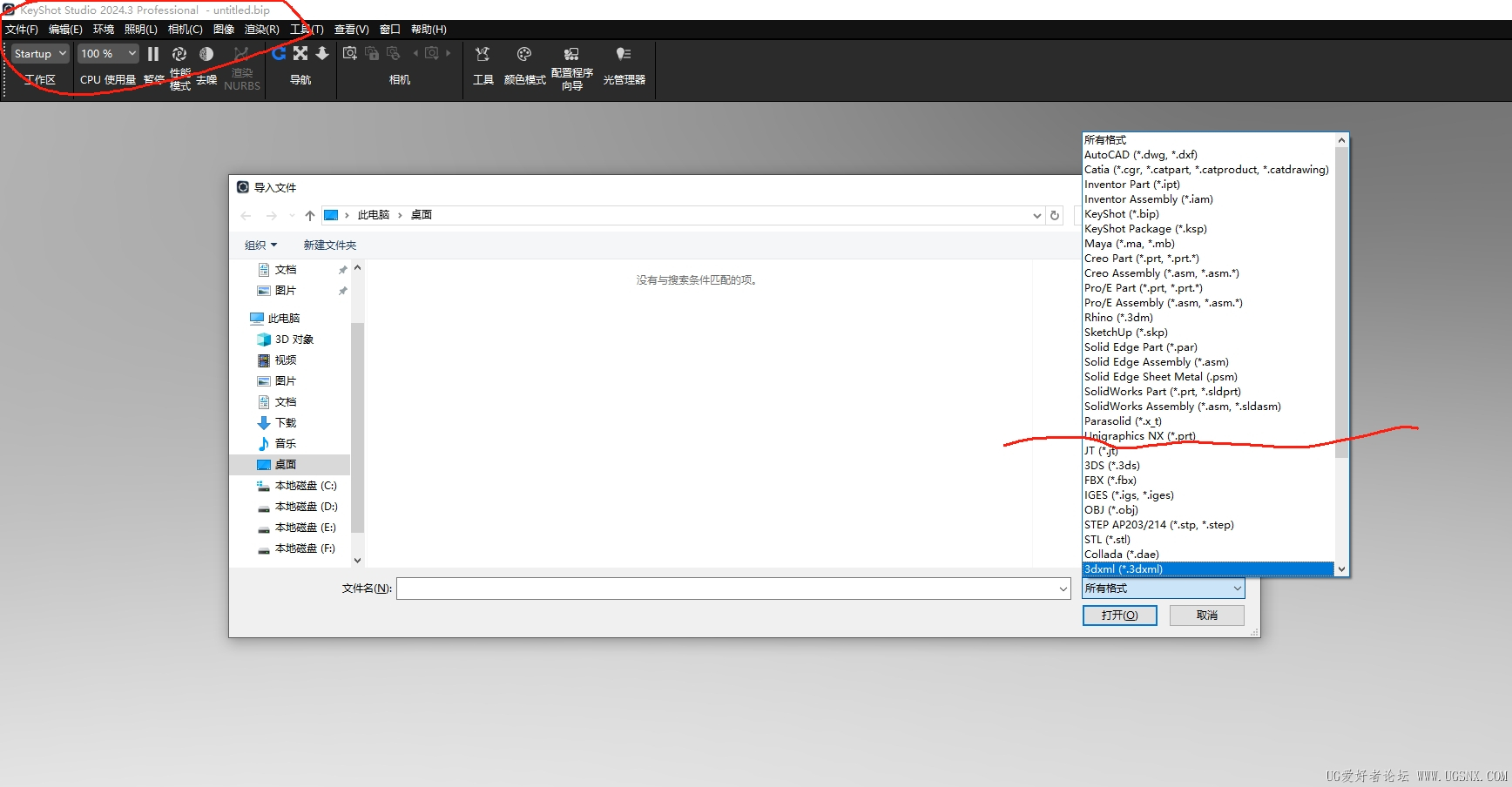Viewport: 1512px width, 787px height.
Task: Choose AutoCAD (*.dwg, *.dxf) format
Action: pos(1209,155)
